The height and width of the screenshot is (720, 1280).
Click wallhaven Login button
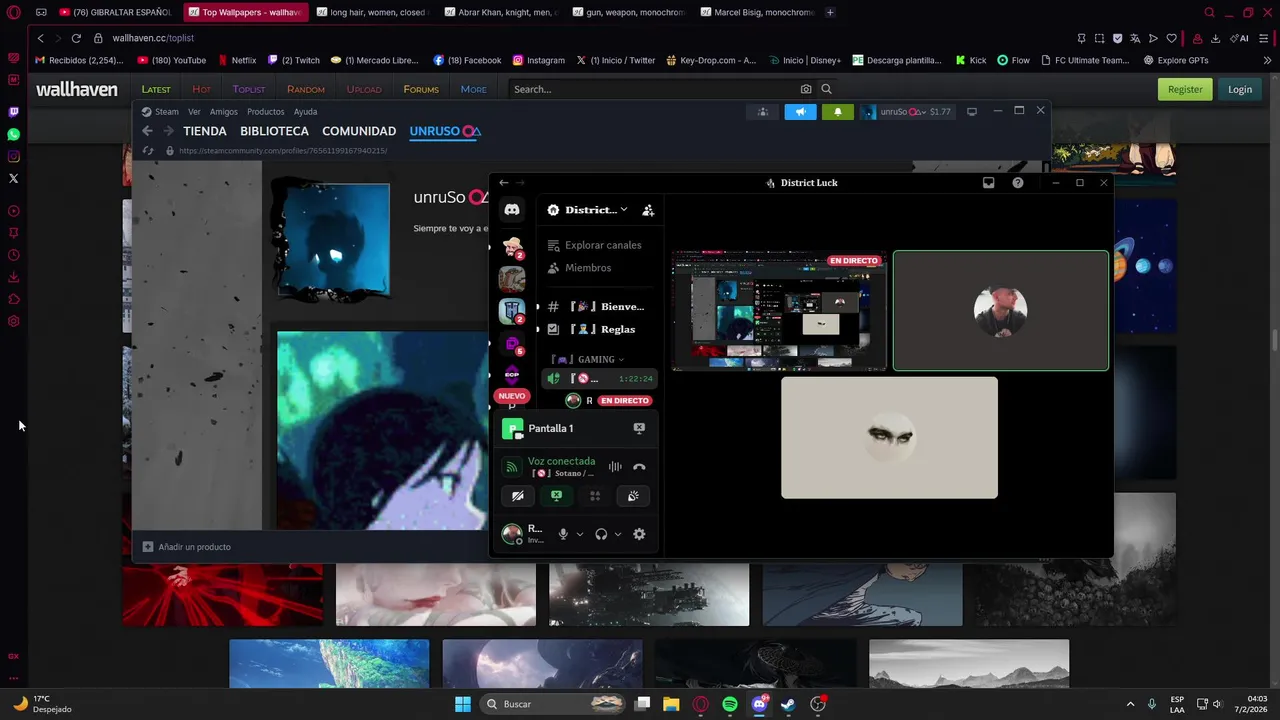[x=1240, y=89]
